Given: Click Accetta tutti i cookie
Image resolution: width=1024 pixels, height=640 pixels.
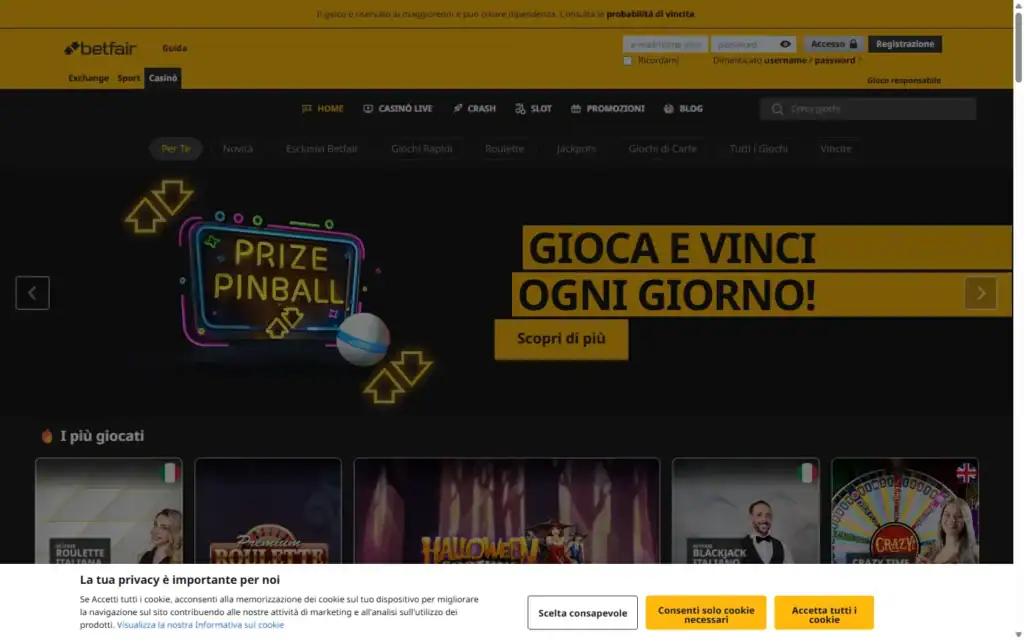Looking at the screenshot, I should pos(824,613).
